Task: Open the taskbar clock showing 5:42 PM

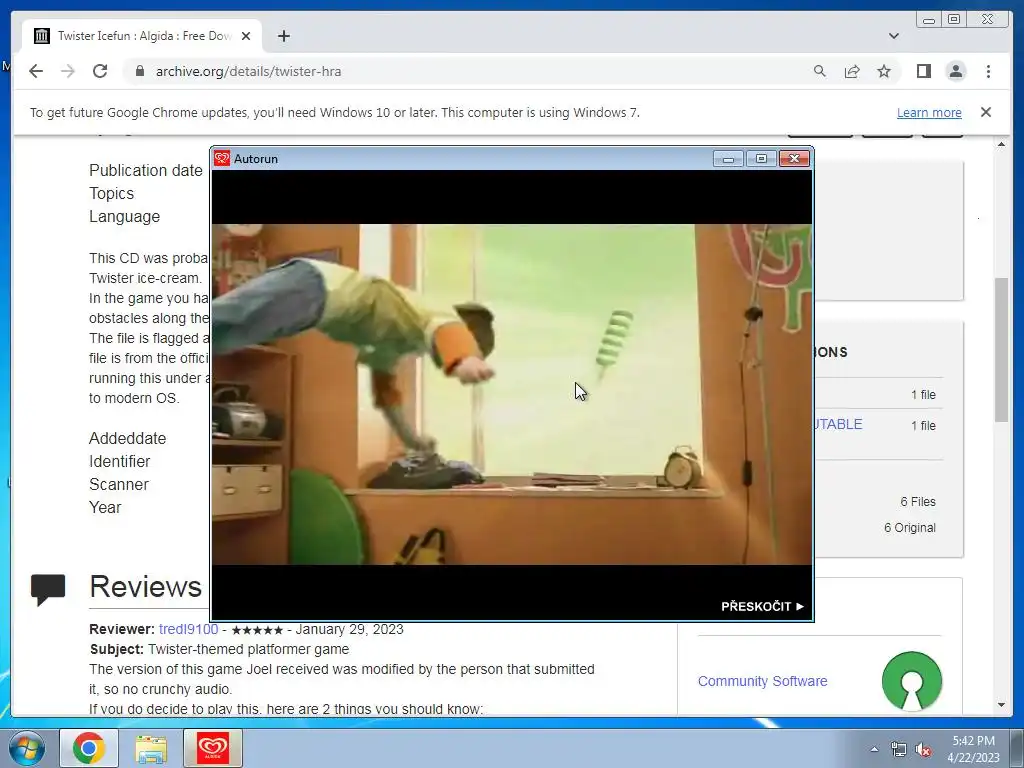Action: pyautogui.click(x=973, y=749)
